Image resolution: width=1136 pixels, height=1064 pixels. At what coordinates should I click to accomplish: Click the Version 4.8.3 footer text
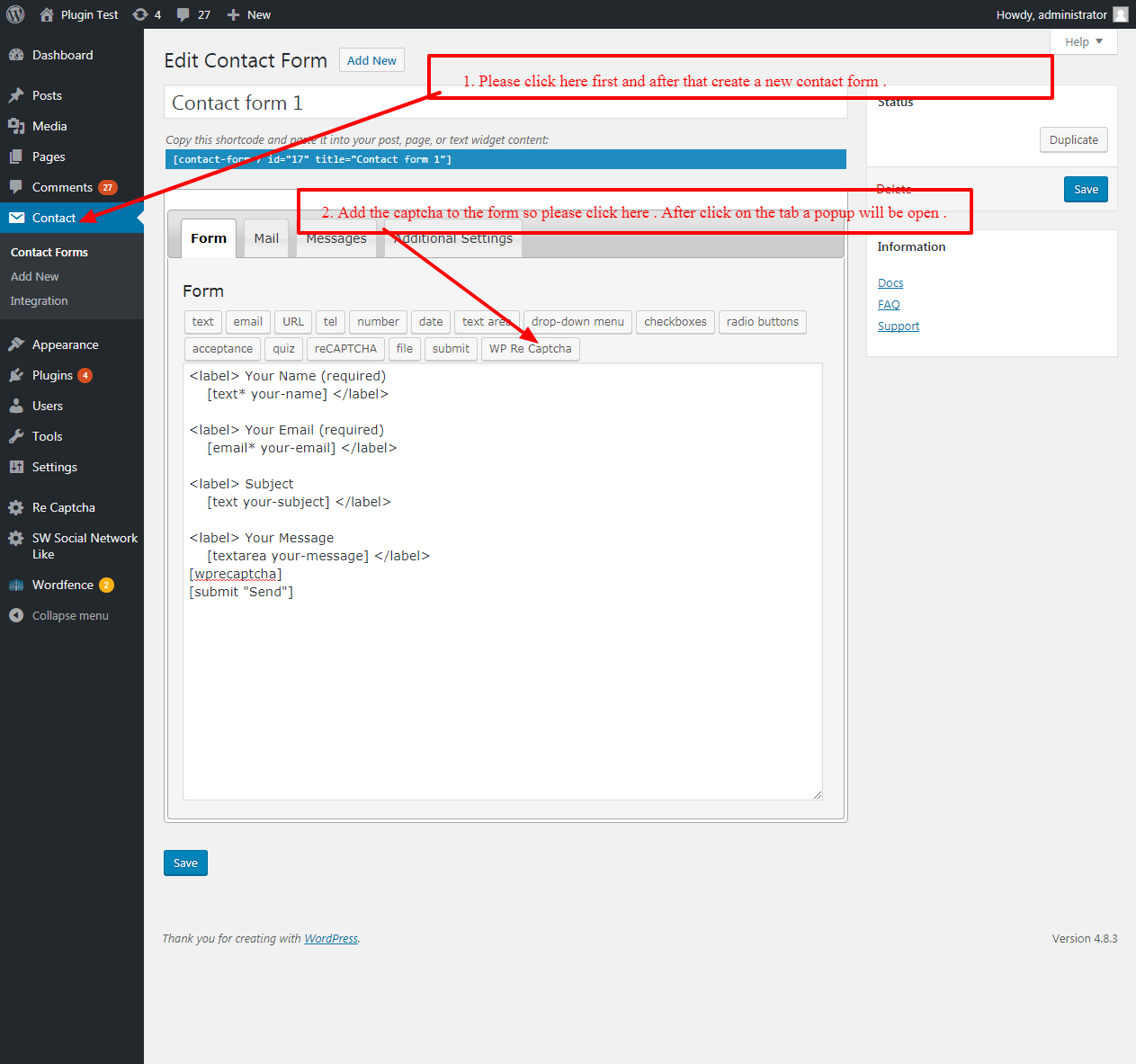pyautogui.click(x=1085, y=938)
